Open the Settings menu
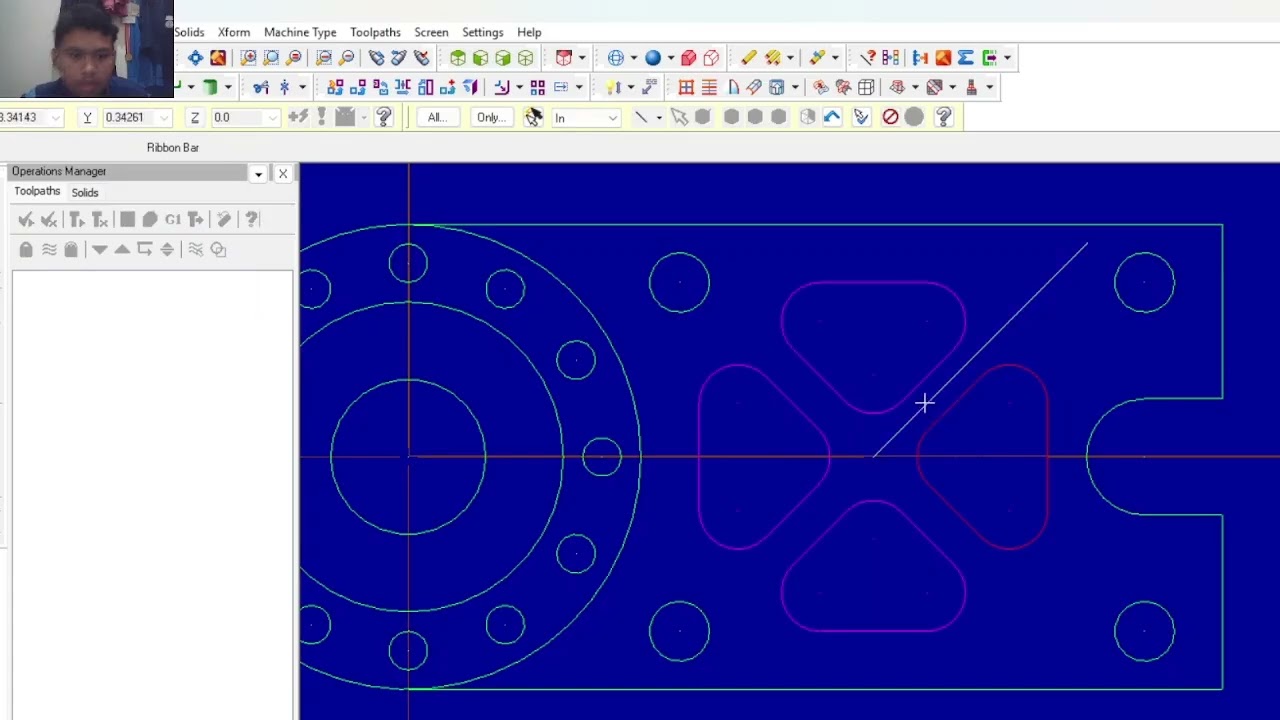Image resolution: width=1280 pixels, height=720 pixels. [482, 32]
